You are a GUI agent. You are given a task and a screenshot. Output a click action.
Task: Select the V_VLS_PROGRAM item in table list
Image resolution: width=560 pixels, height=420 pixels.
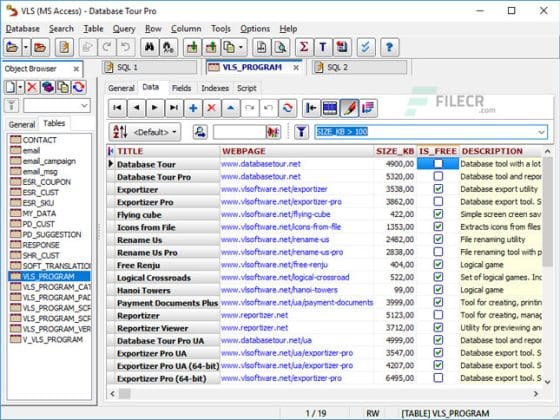(52, 339)
